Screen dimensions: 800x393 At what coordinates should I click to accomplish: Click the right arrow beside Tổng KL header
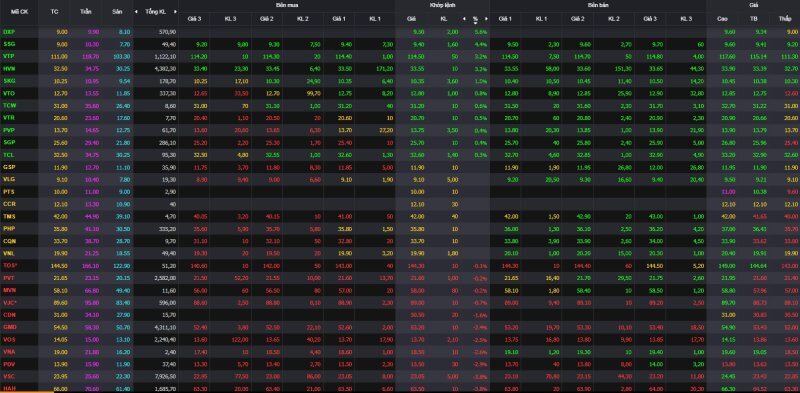click(176, 11)
